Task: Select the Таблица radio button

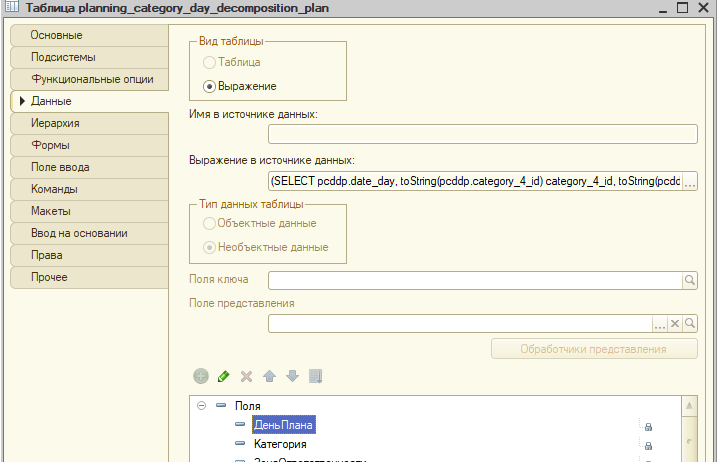Action: pyautogui.click(x=209, y=62)
